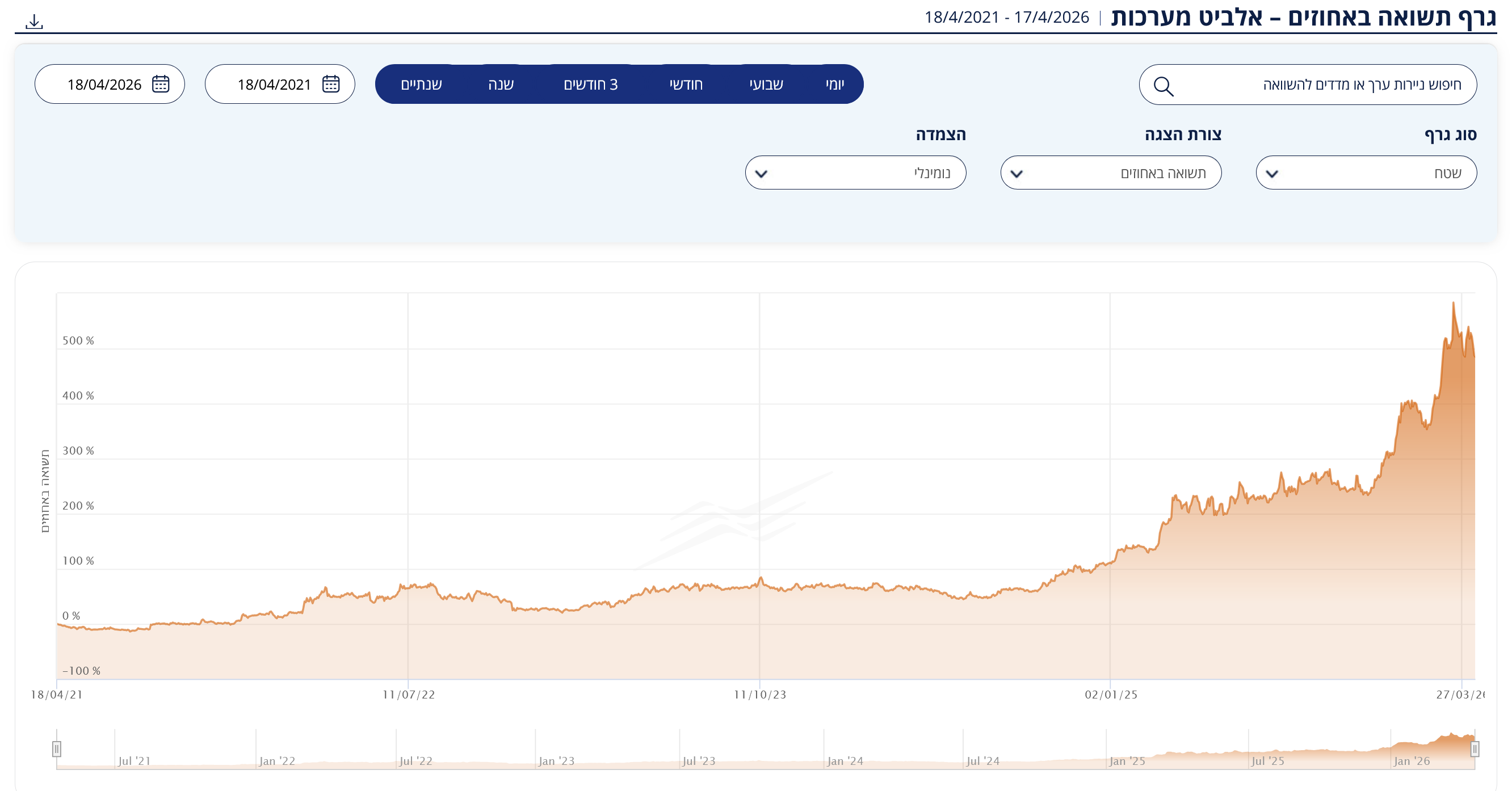Click the start date field 18/04/2021

coord(274,85)
